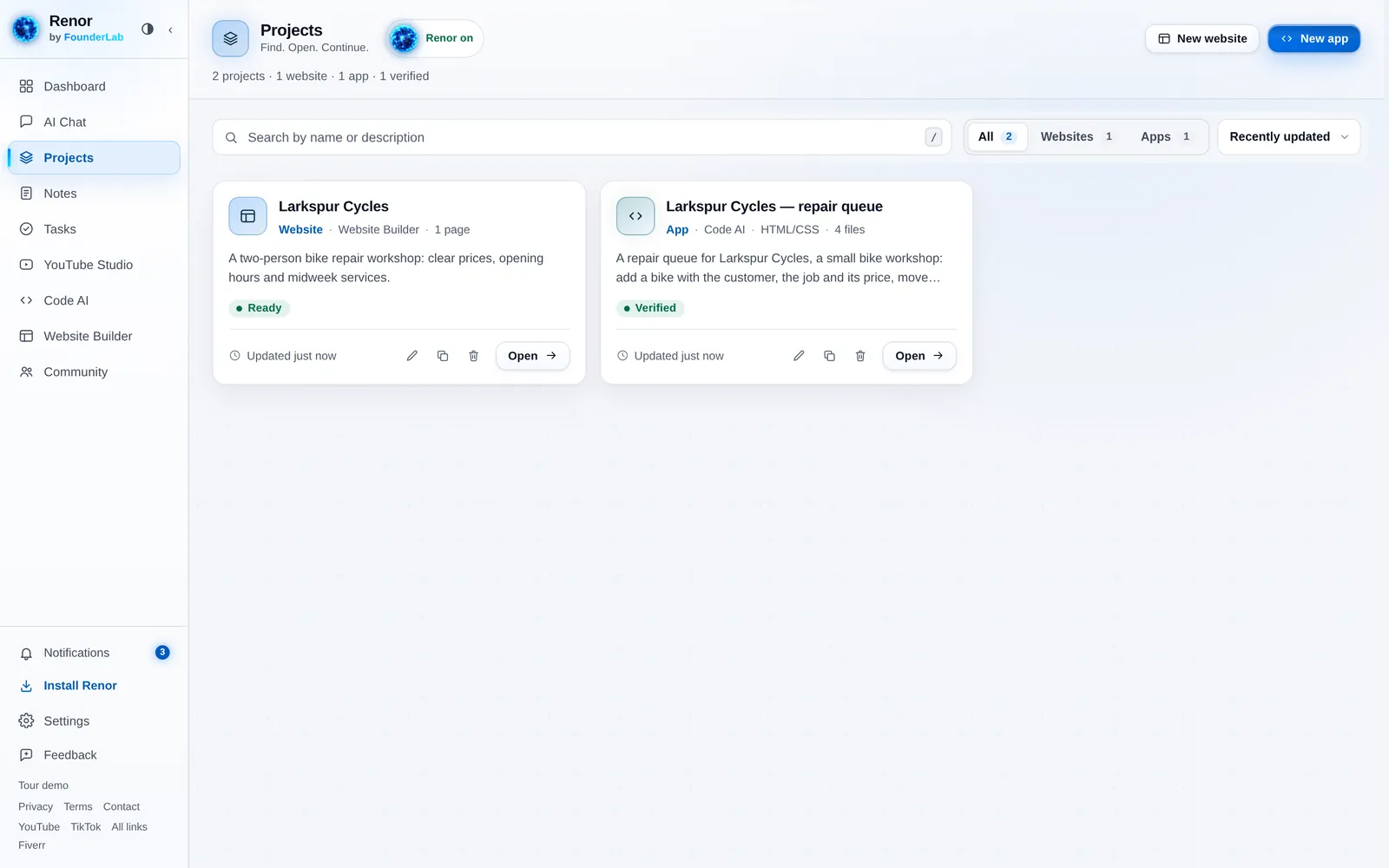Open Dashboard from the sidebar
This screenshot has height=868, width=1389.
pos(94,87)
